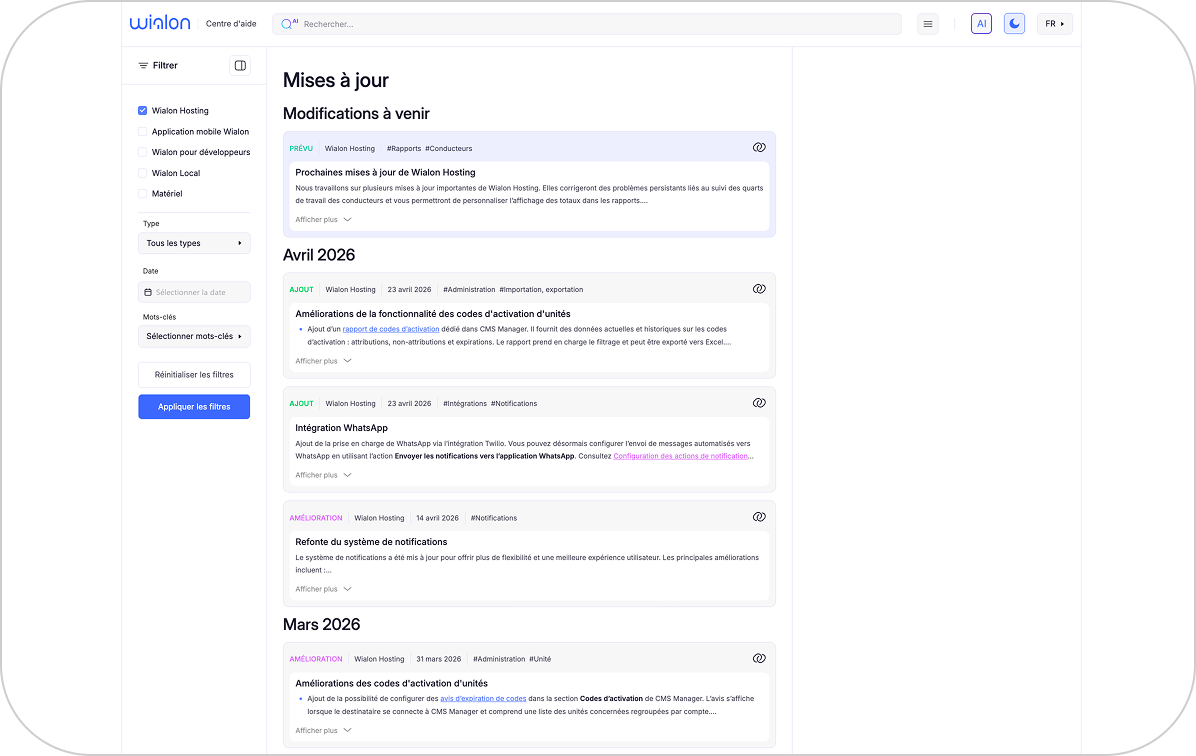
Task: Open the FR language selector
Action: pyautogui.click(x=1054, y=24)
